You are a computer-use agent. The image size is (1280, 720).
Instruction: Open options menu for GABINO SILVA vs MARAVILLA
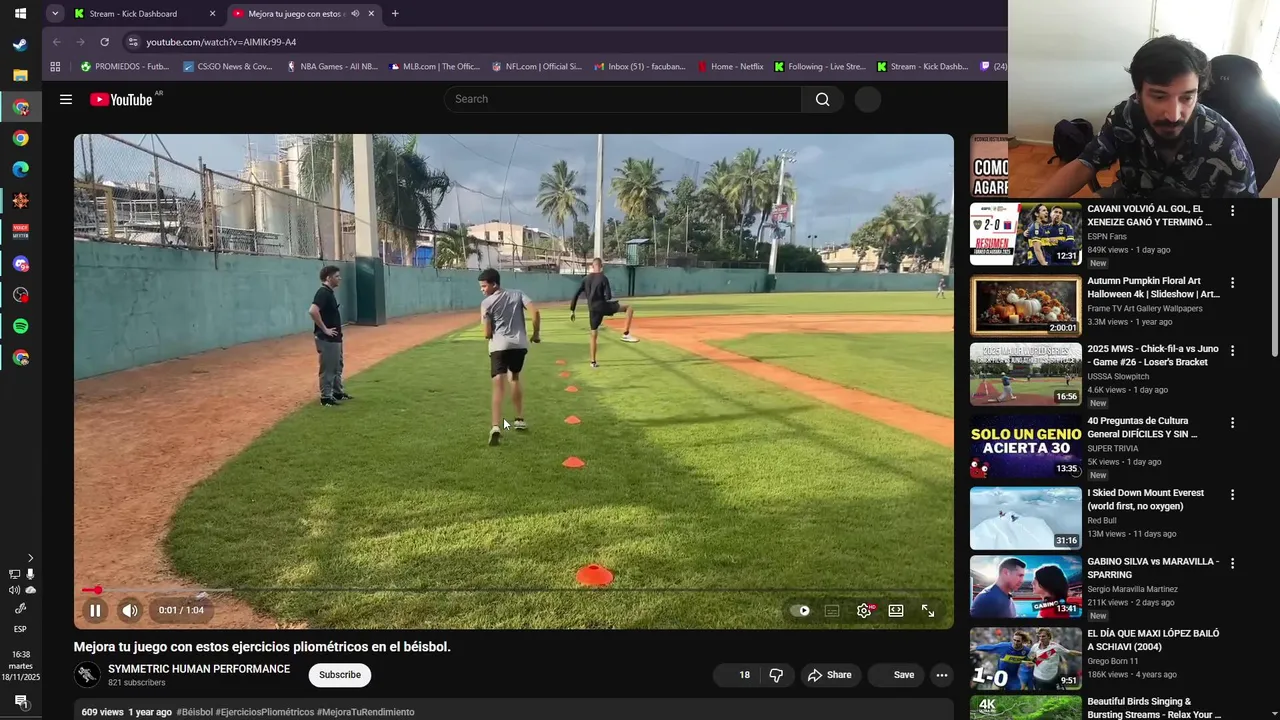pyautogui.click(x=1232, y=564)
